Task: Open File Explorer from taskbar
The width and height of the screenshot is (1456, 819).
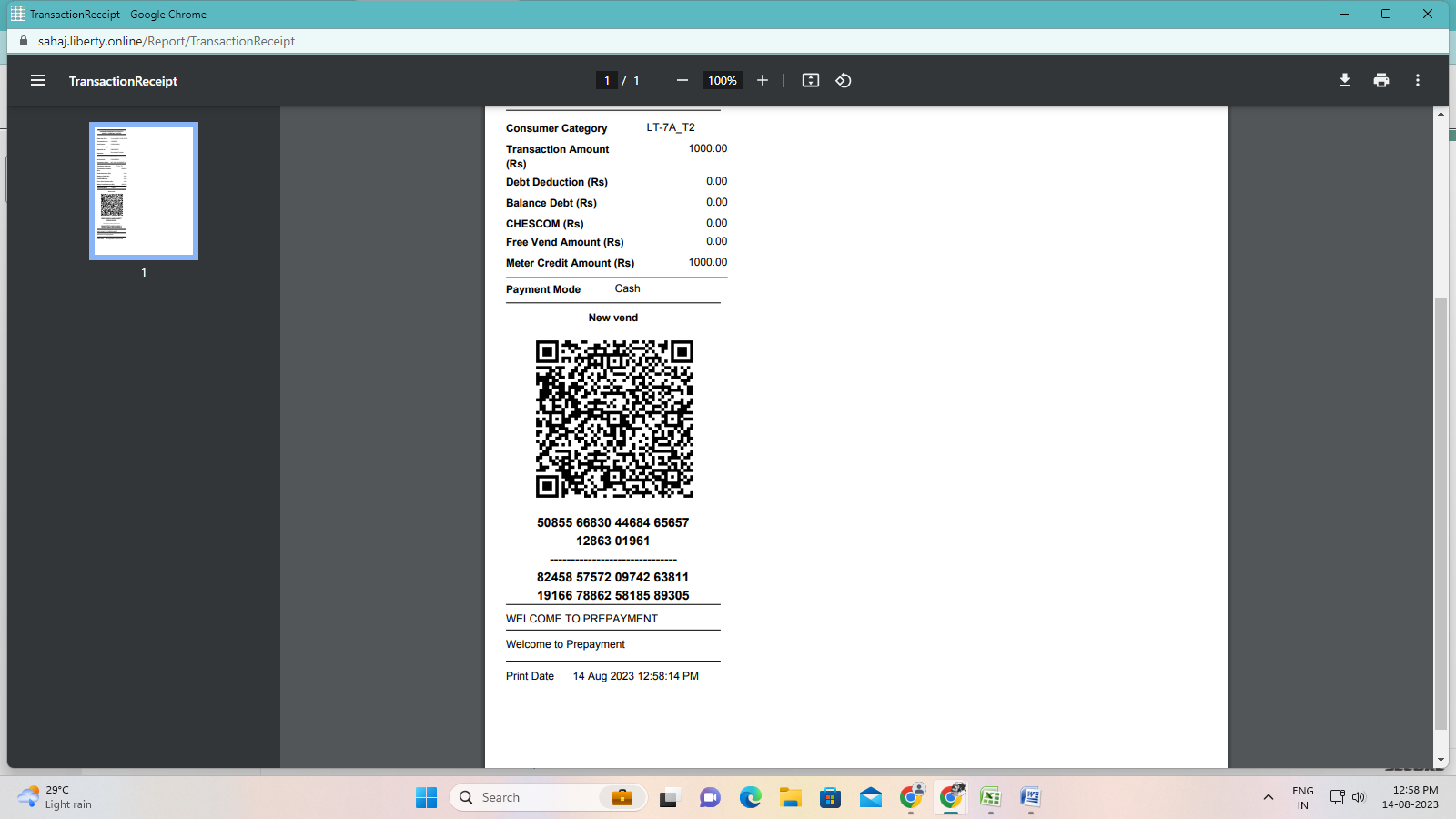Action: point(790,797)
